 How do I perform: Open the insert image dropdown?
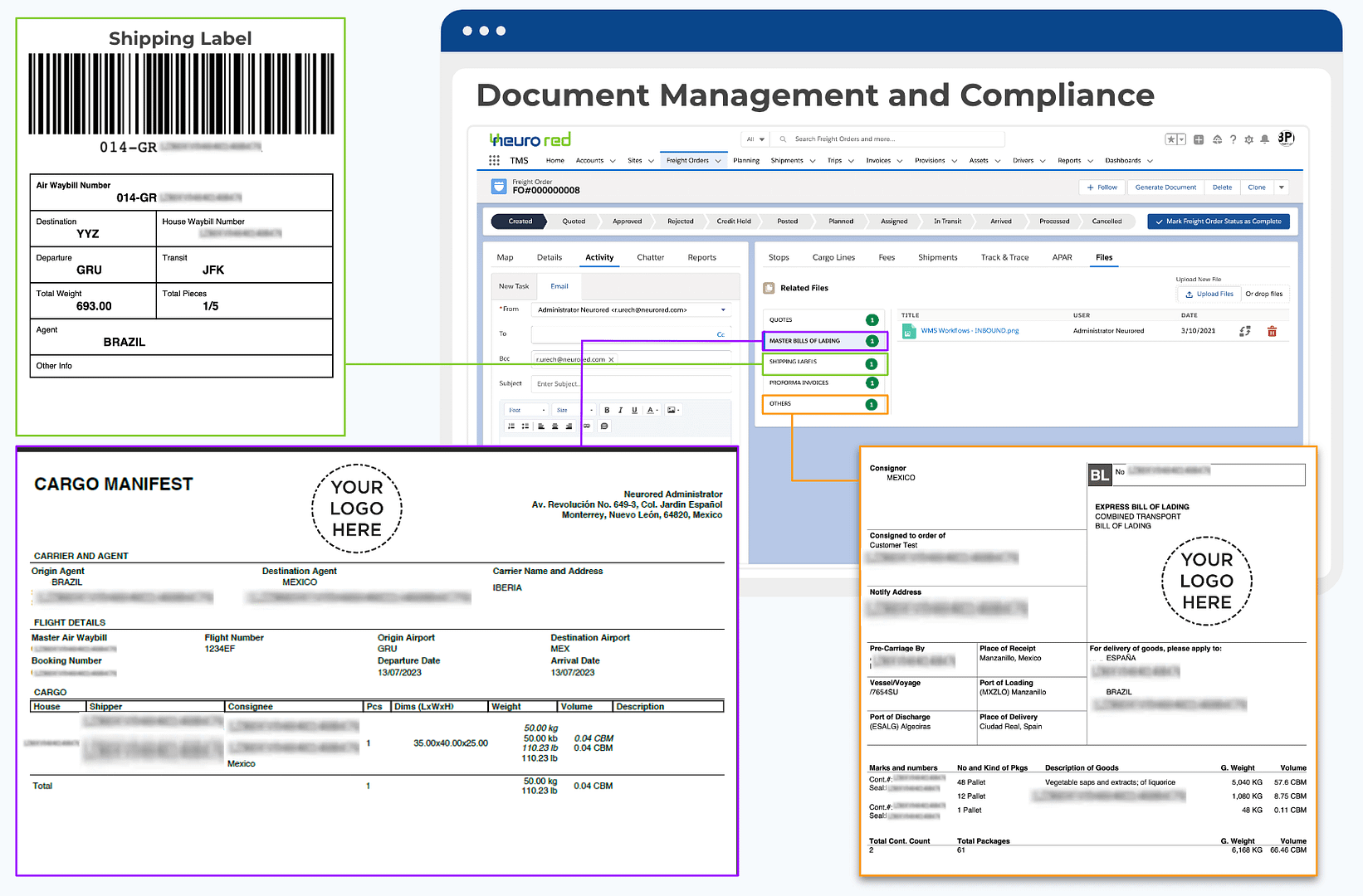pos(672,410)
